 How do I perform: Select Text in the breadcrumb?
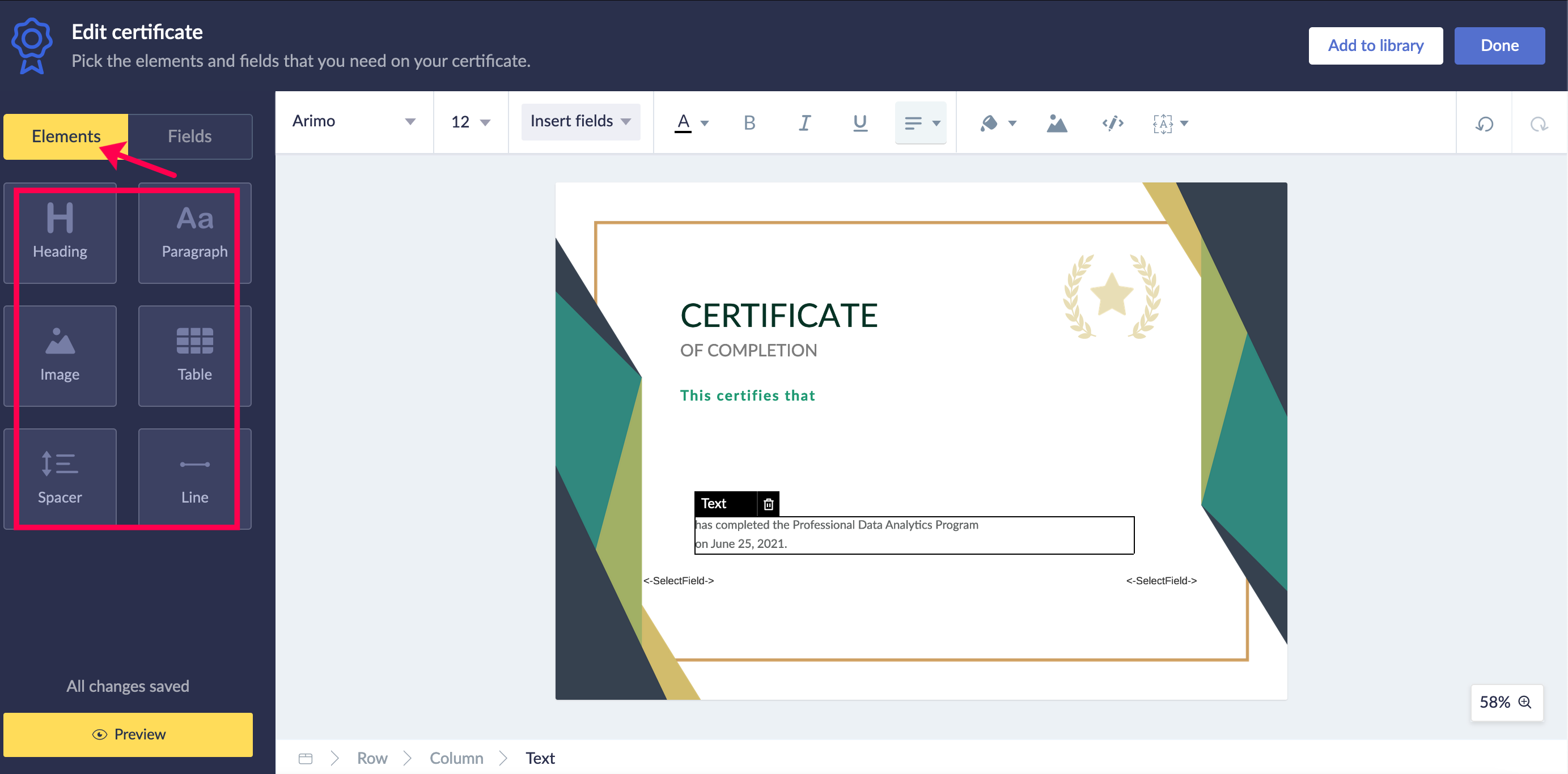[x=540, y=758]
